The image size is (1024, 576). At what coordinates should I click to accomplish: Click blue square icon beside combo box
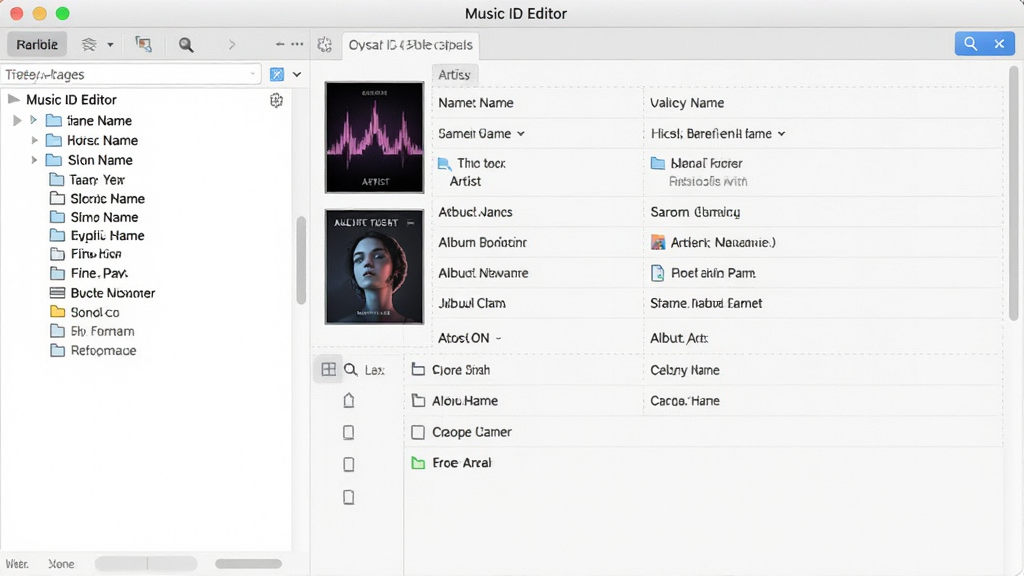coord(277,74)
